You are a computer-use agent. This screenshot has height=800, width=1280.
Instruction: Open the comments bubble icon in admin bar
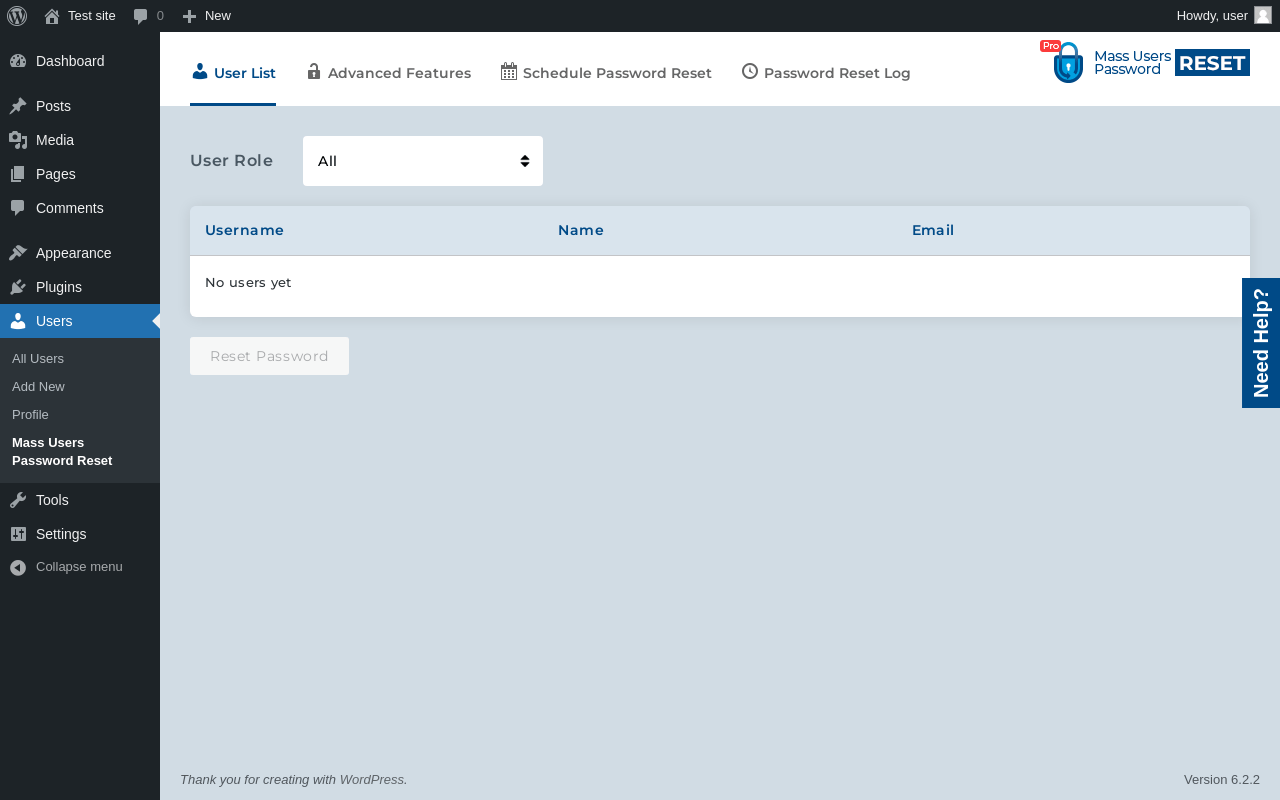[141, 16]
